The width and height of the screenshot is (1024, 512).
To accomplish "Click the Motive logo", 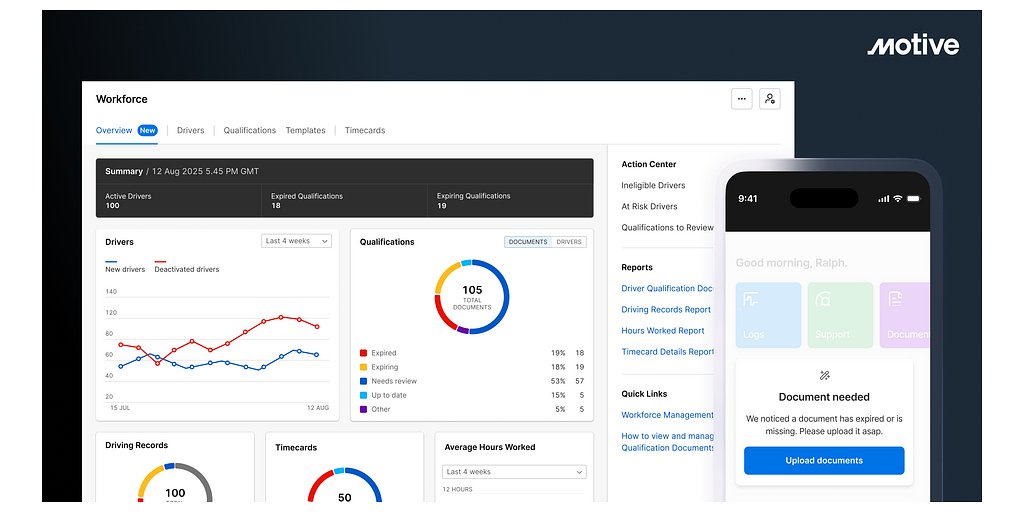I will click(x=913, y=46).
